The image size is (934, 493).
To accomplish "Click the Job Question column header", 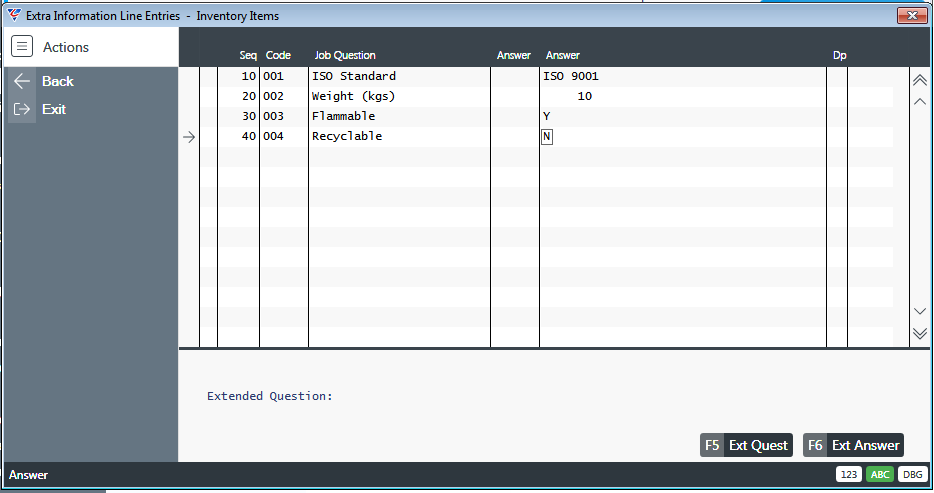I will [345, 55].
